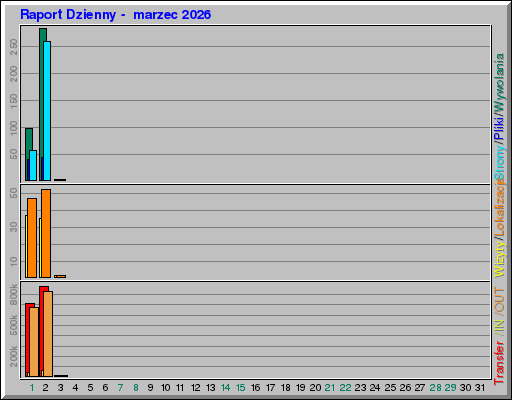
Task: Click day "24" on the x-axis
Action: 375,388
